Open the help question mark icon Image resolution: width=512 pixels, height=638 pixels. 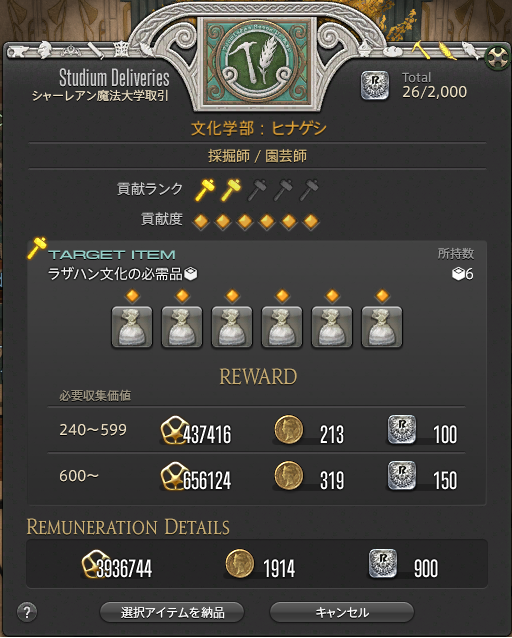point(27,612)
